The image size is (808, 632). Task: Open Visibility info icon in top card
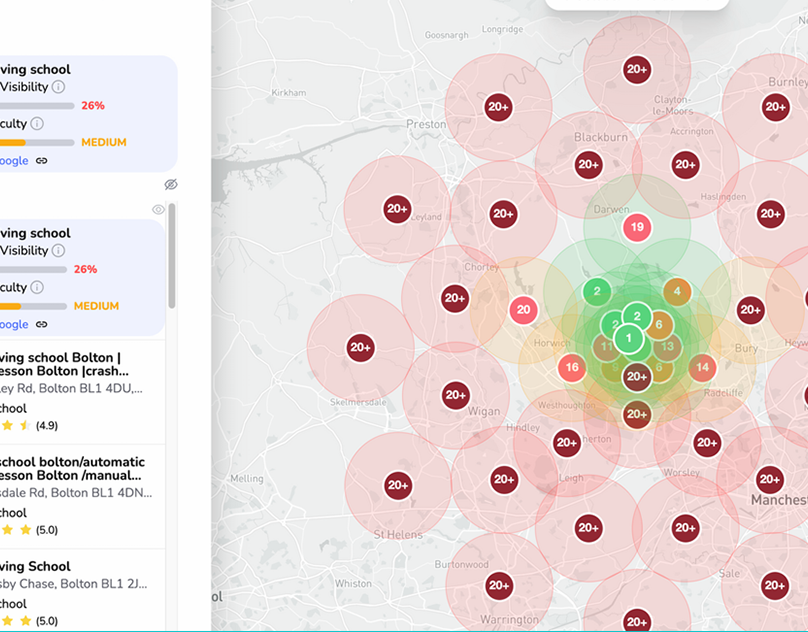(x=58, y=87)
